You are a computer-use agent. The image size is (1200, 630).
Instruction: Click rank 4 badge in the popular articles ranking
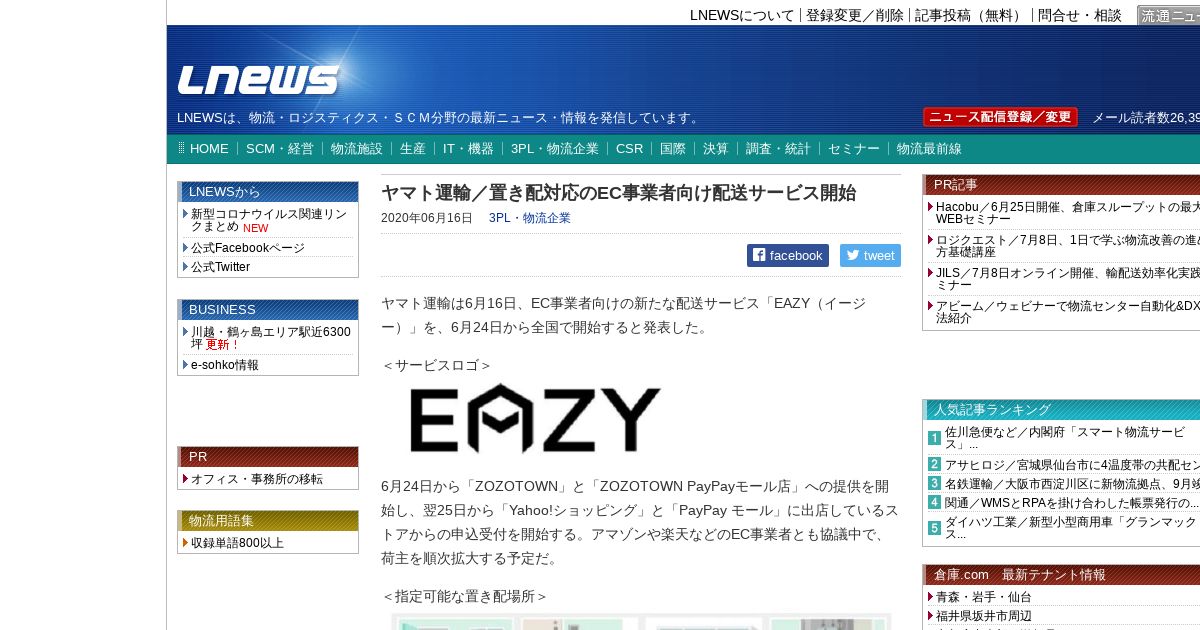pos(934,502)
